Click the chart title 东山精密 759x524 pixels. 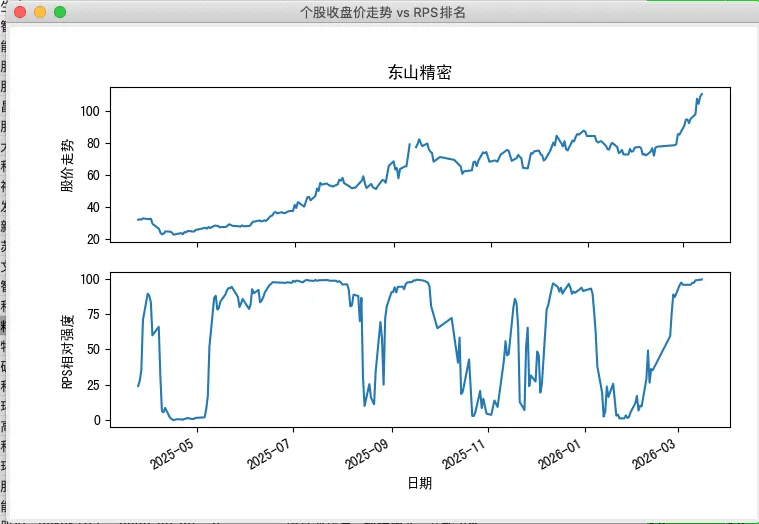pyautogui.click(x=420, y=73)
